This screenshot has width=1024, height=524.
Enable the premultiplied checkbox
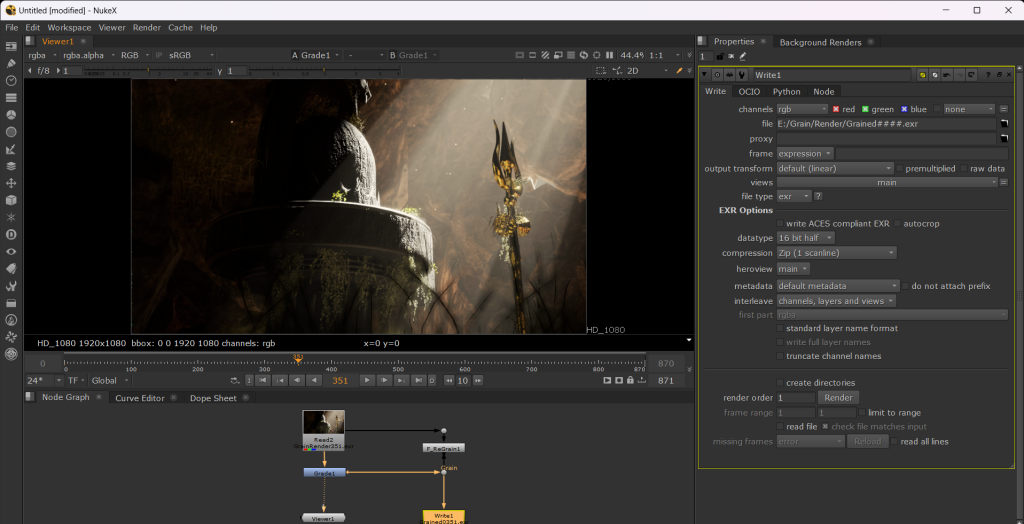(x=899, y=169)
